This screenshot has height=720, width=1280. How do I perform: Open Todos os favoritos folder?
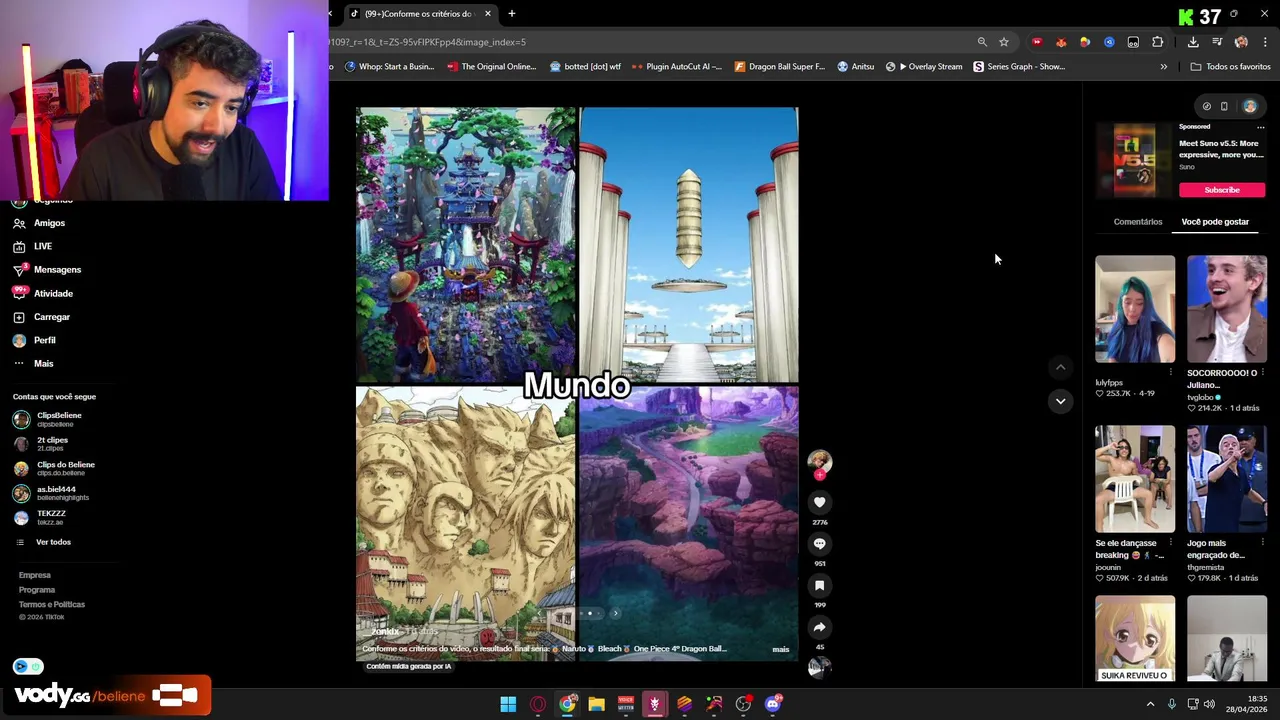point(1230,67)
